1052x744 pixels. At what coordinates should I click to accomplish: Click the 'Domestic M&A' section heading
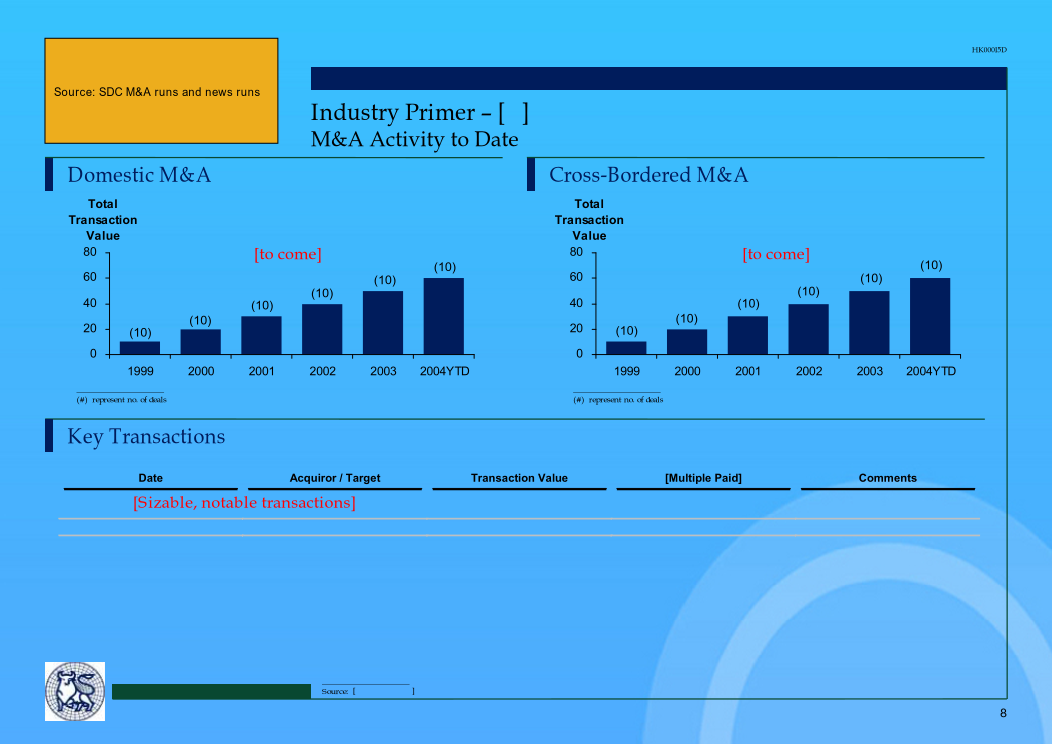pyautogui.click(x=139, y=174)
